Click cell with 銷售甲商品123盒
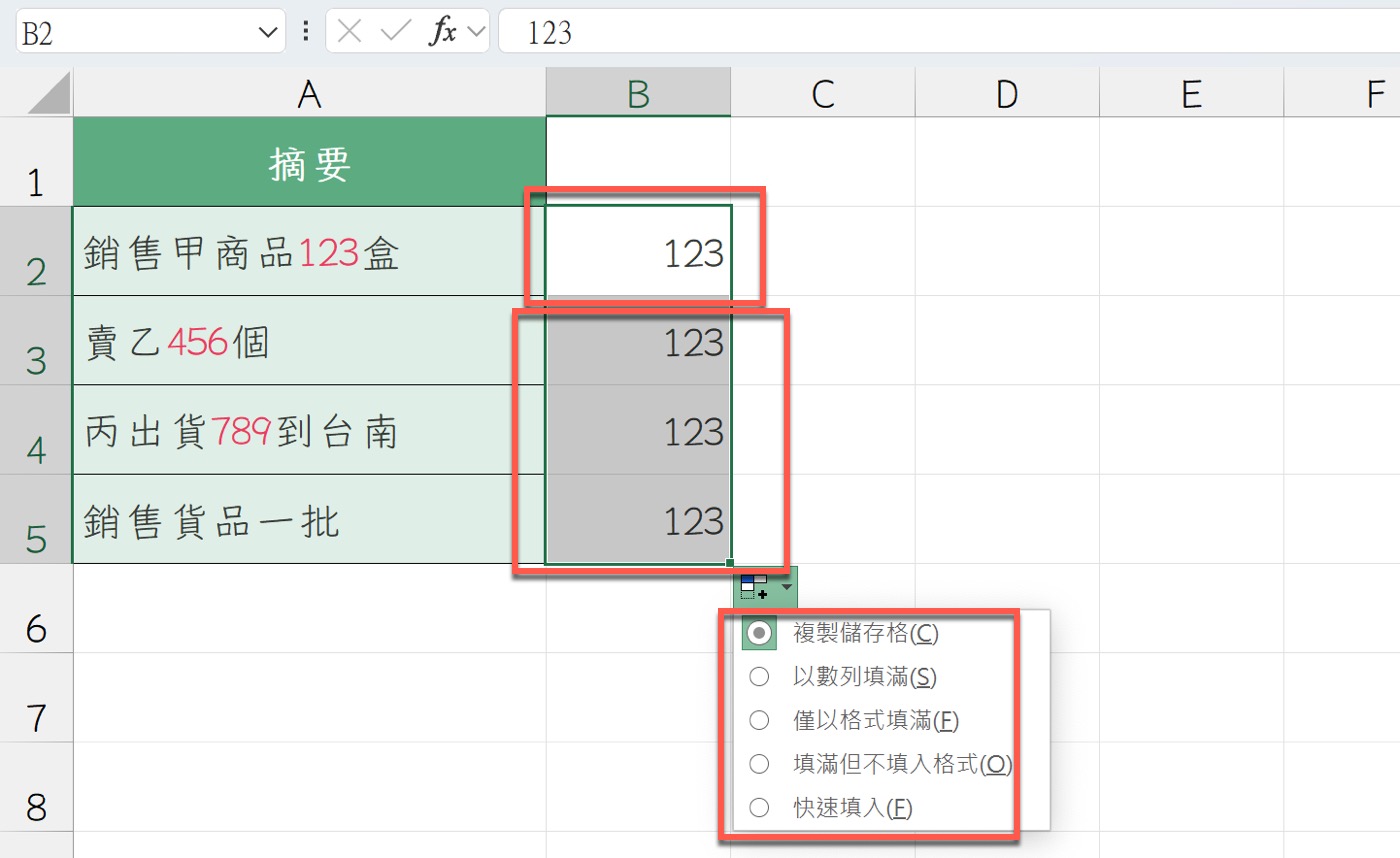The image size is (1400, 858). (x=310, y=251)
